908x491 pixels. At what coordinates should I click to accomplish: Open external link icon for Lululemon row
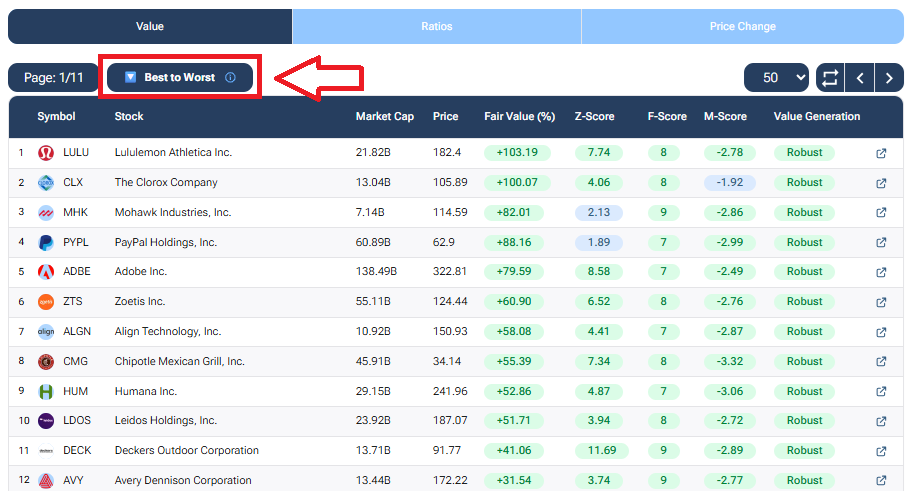click(x=881, y=153)
